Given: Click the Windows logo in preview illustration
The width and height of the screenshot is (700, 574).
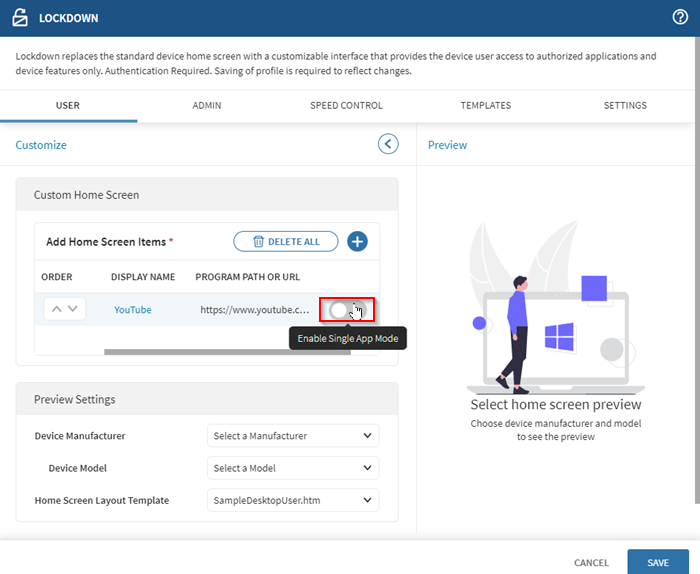Looking at the screenshot, I should [x=557, y=336].
